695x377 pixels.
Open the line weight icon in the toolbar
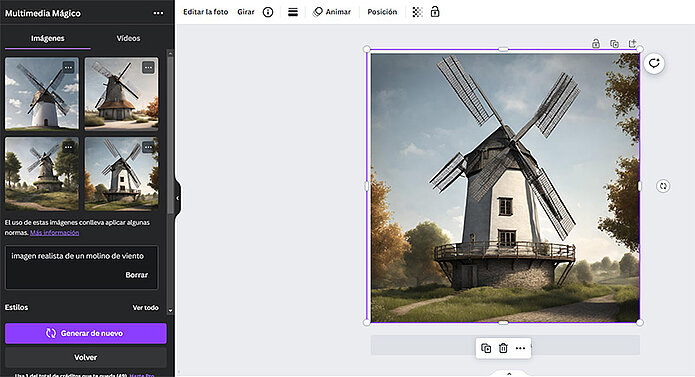pyautogui.click(x=293, y=12)
